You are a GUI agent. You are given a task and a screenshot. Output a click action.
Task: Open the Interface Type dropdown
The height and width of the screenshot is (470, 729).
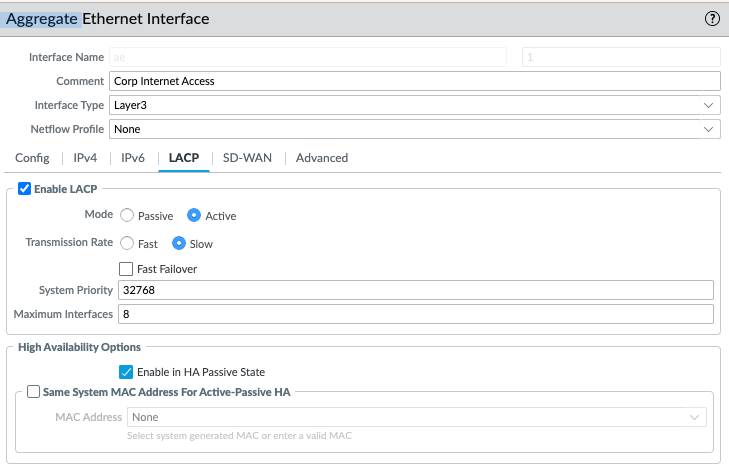click(414, 105)
